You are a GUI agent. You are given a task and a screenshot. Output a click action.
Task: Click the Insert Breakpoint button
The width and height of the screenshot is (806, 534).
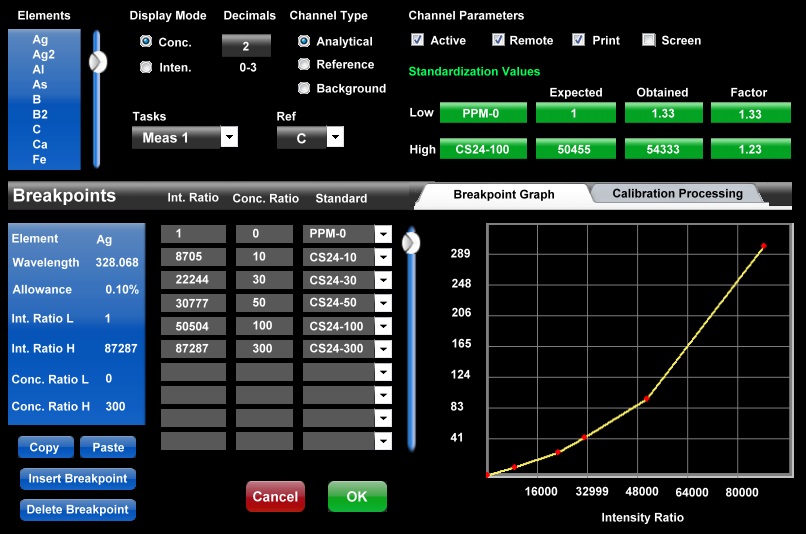[x=78, y=479]
